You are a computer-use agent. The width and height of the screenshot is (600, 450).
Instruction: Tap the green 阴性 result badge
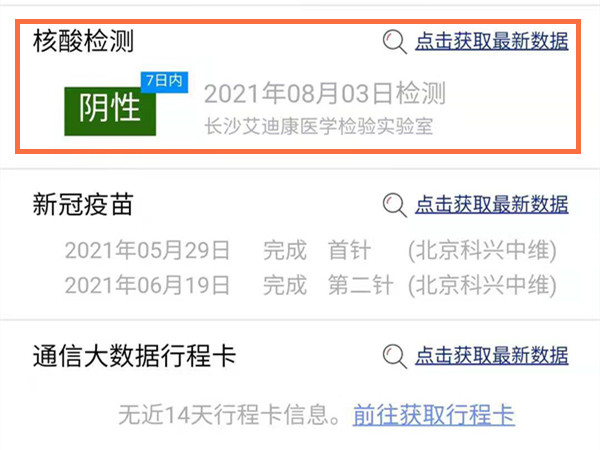click(x=110, y=111)
